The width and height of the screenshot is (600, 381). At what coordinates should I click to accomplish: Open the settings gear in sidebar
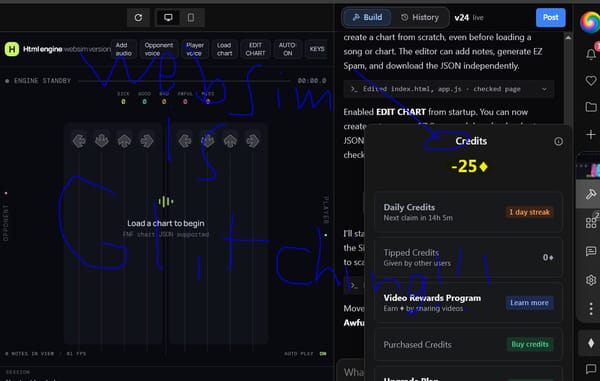(x=591, y=280)
